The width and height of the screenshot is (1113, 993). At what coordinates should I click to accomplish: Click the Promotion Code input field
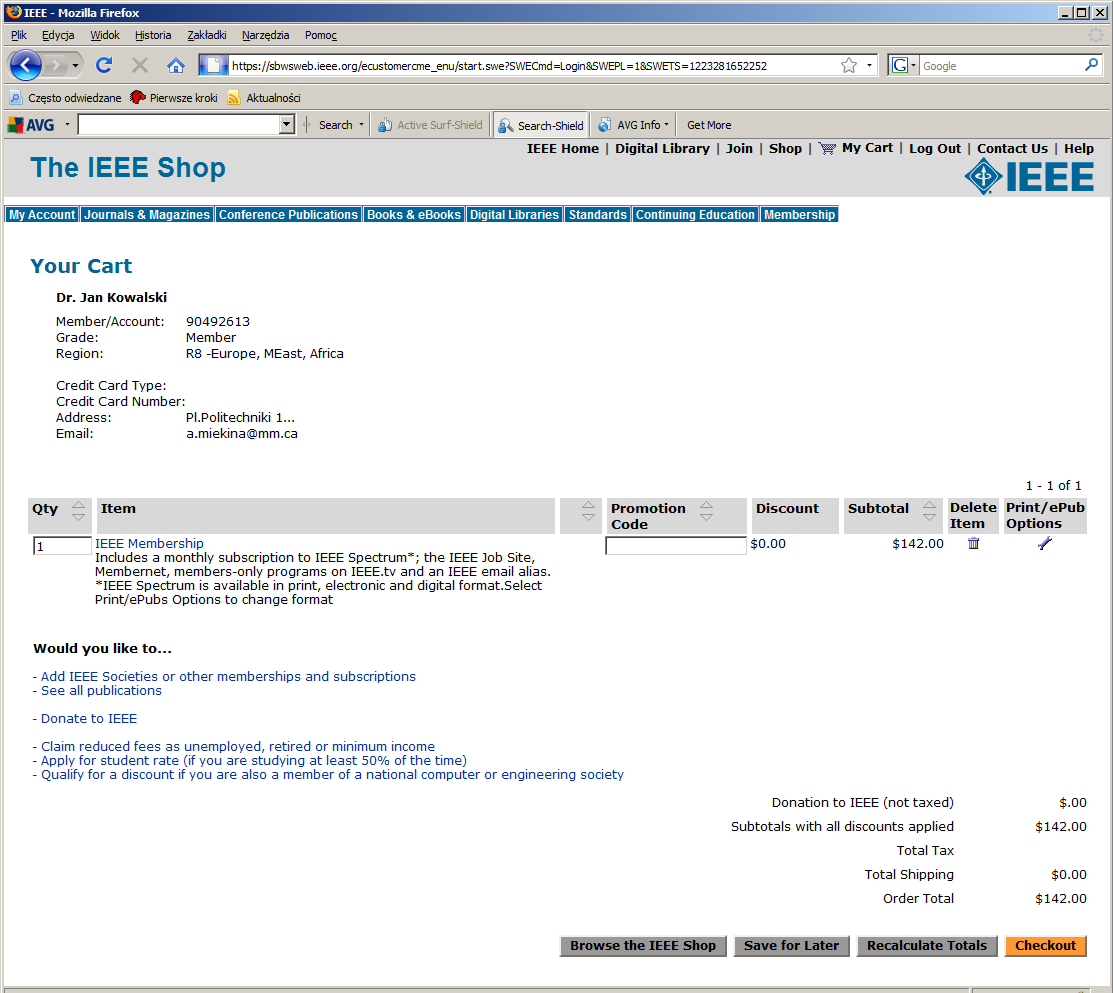[x=675, y=545]
